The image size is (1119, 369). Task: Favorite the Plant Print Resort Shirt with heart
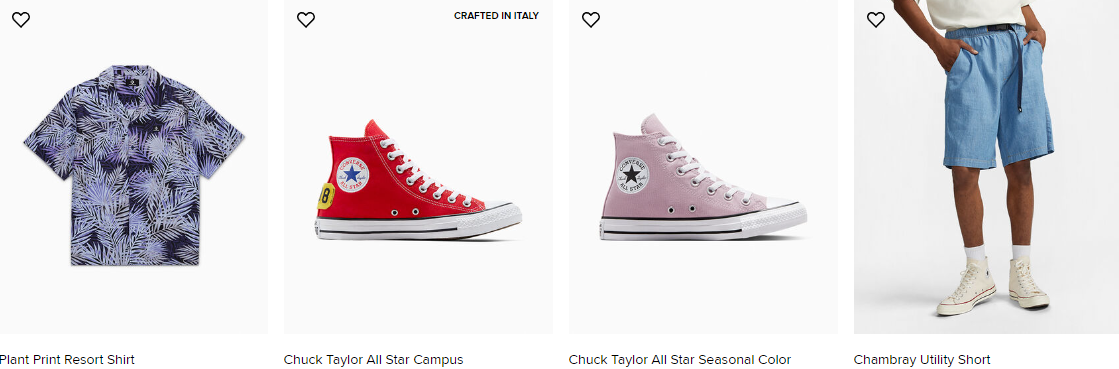(21, 20)
